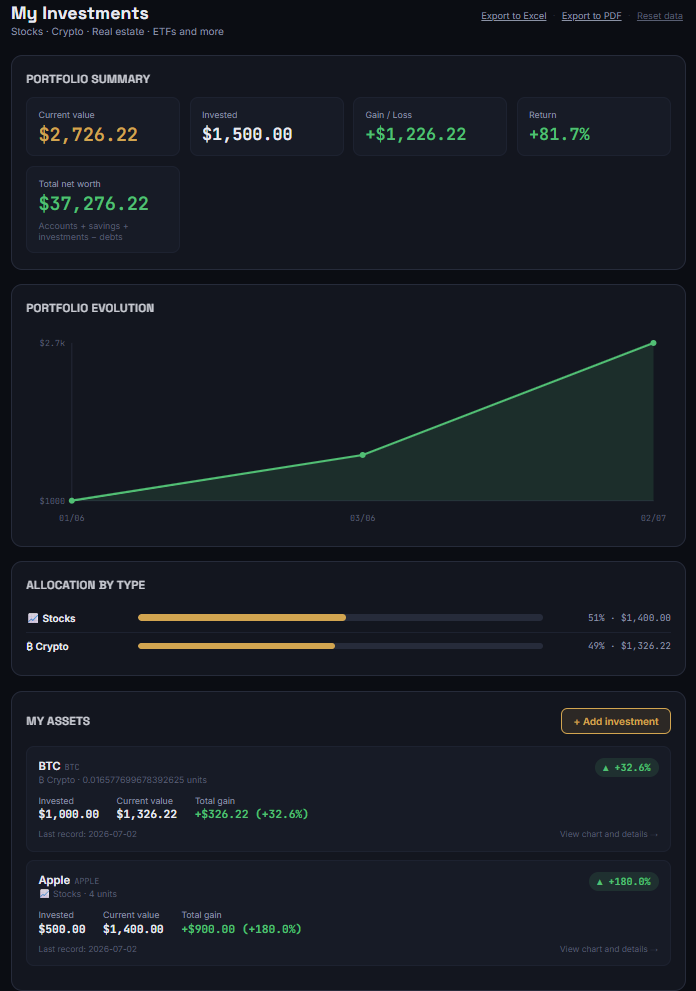
Task: Click the $1000 axis label
Action: (x=52, y=501)
